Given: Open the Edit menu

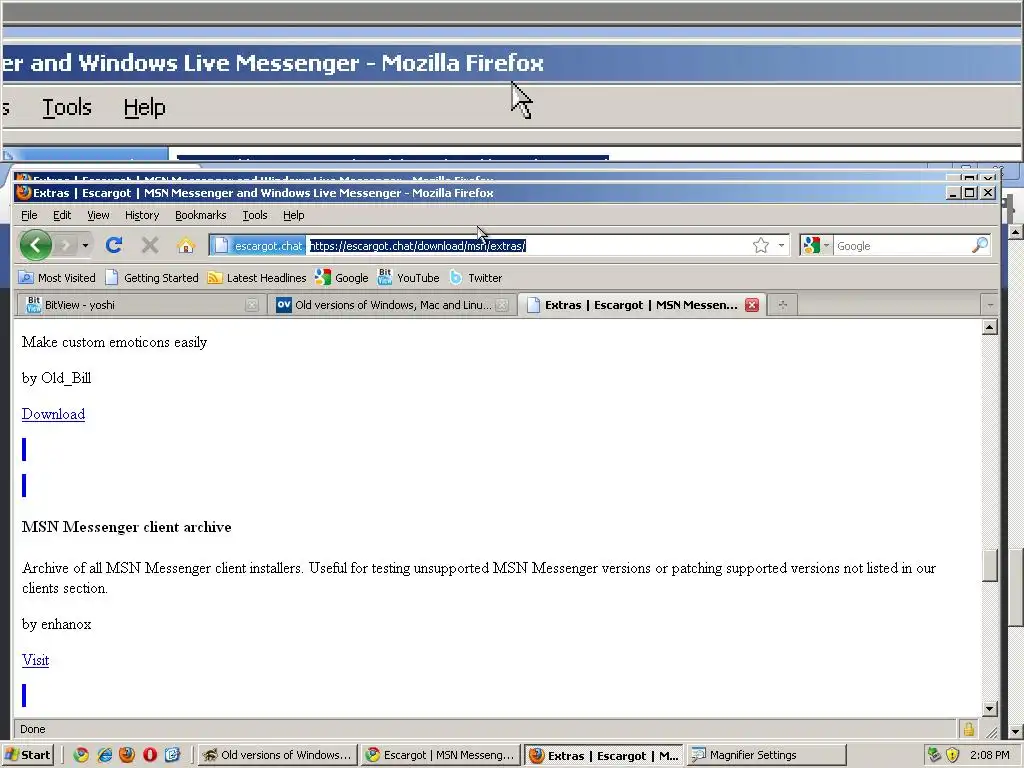Looking at the screenshot, I should coord(62,215).
